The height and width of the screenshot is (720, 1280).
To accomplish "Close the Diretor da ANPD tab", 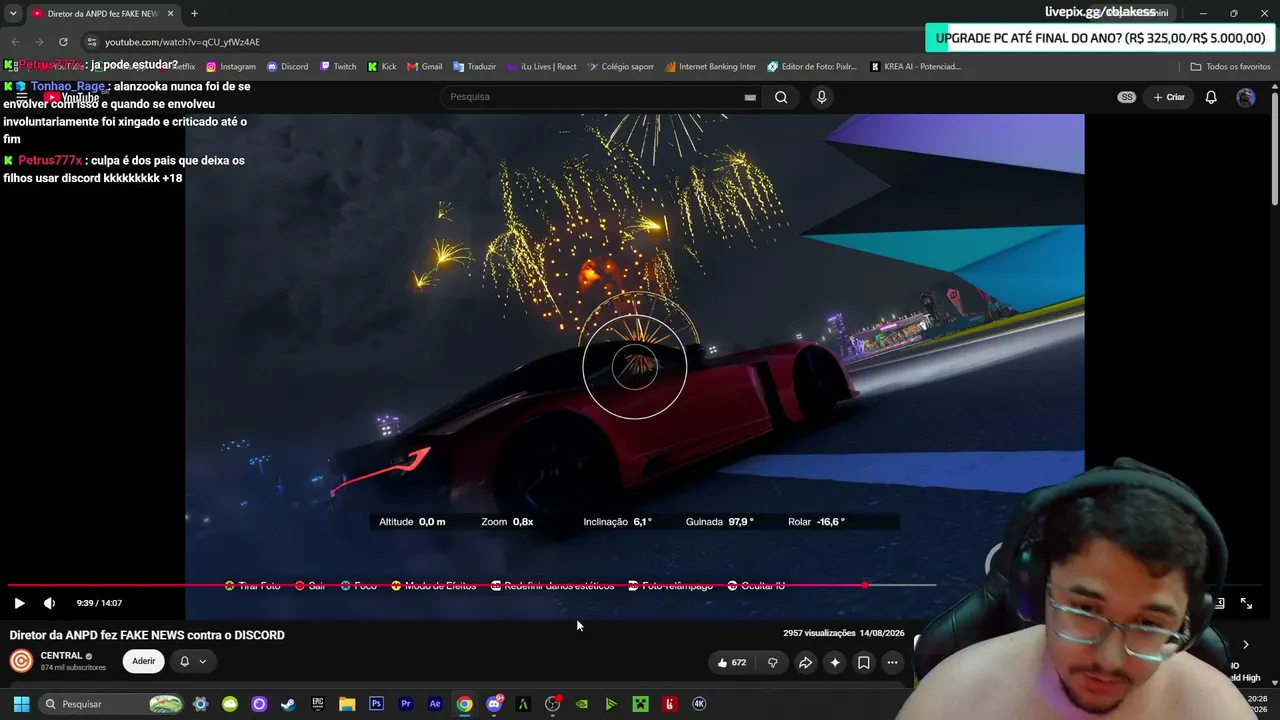I will tap(170, 13).
